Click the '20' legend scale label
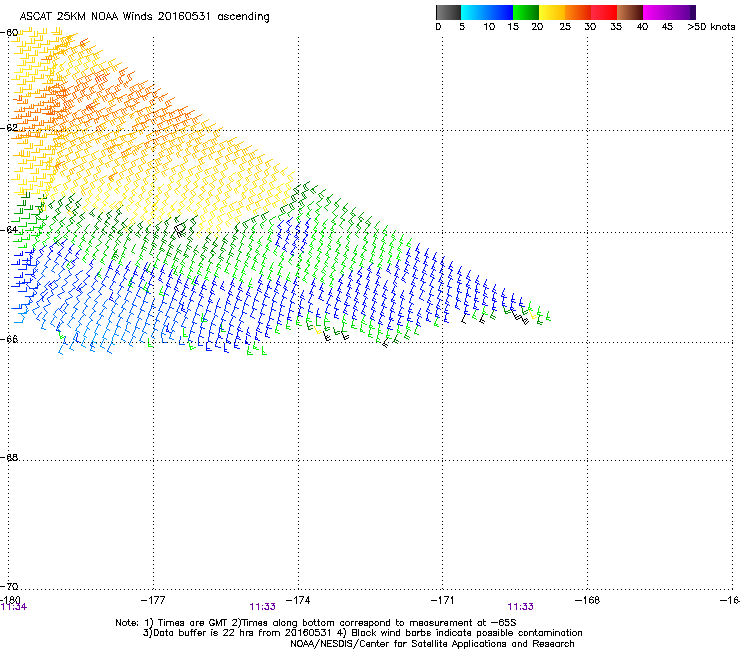This screenshot has height=650, width=740. coord(537,27)
